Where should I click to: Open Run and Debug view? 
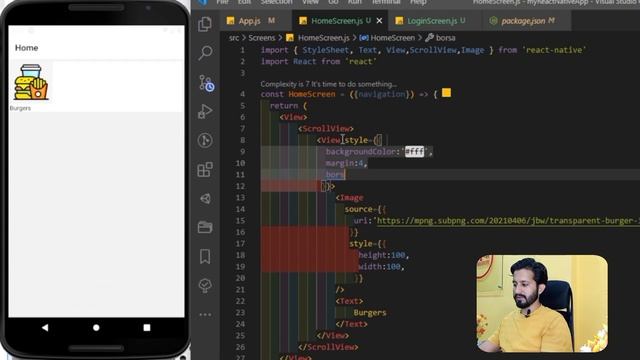click(205, 111)
